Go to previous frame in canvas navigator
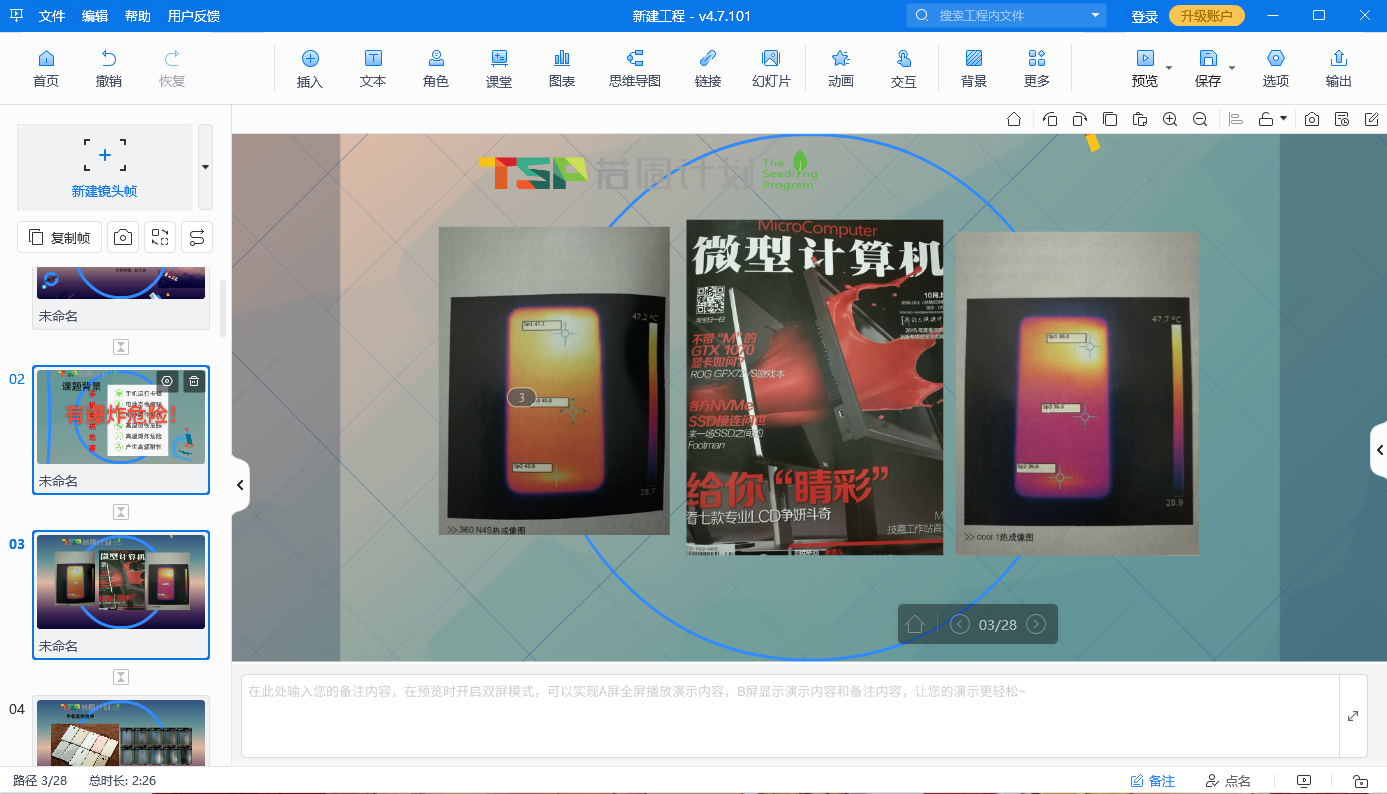The image size is (1387, 794). [x=960, y=624]
